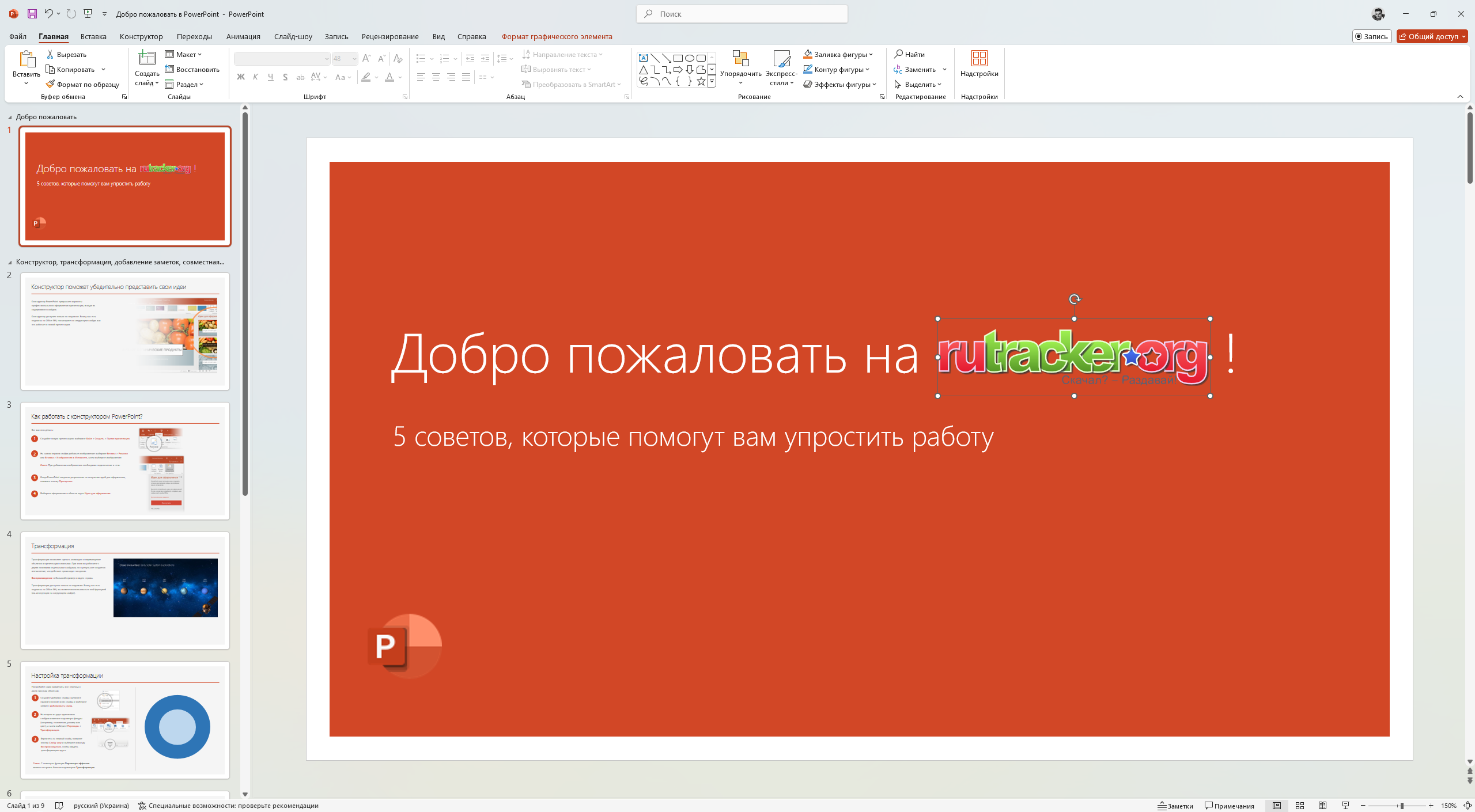Toggle Underline (Ч) formatting
Image resolution: width=1475 pixels, height=812 pixels.
tap(271, 77)
